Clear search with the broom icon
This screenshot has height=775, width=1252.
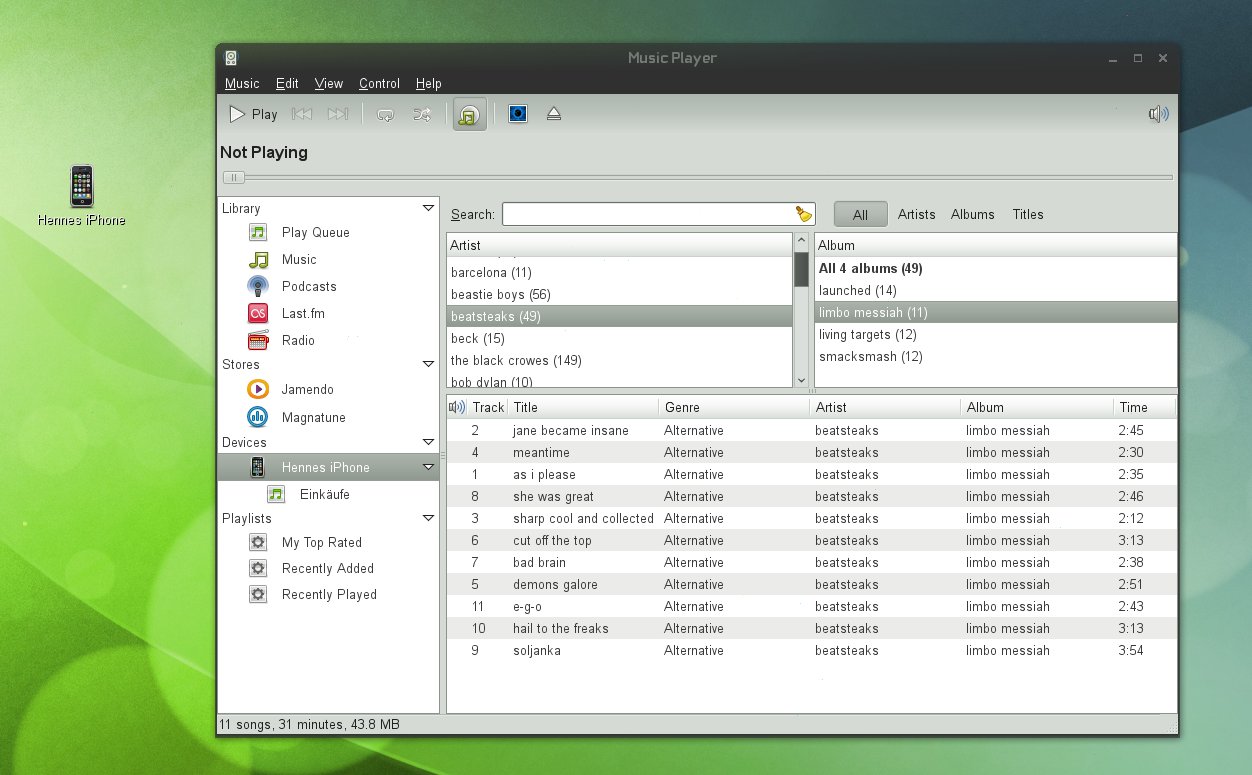804,214
